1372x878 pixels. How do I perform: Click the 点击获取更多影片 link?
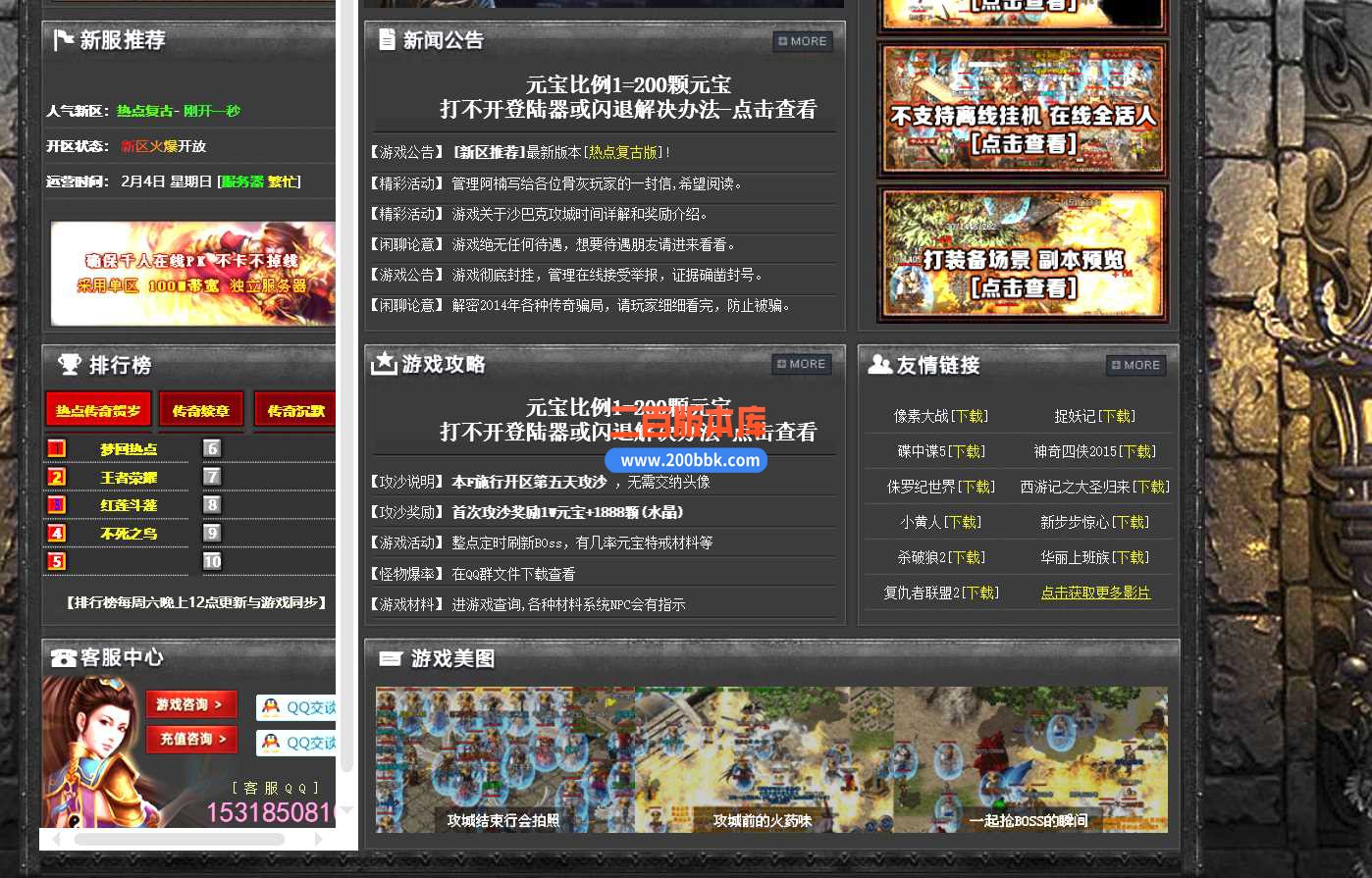coord(1095,593)
